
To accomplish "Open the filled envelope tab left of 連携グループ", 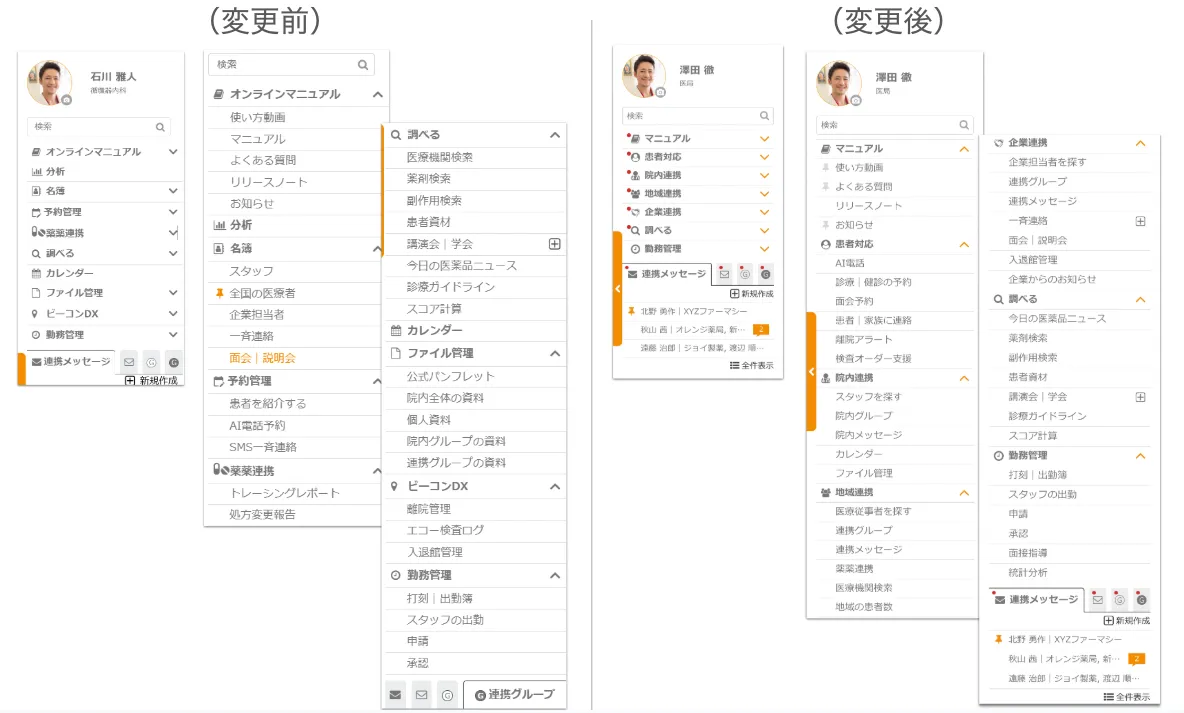I will click(x=396, y=694).
